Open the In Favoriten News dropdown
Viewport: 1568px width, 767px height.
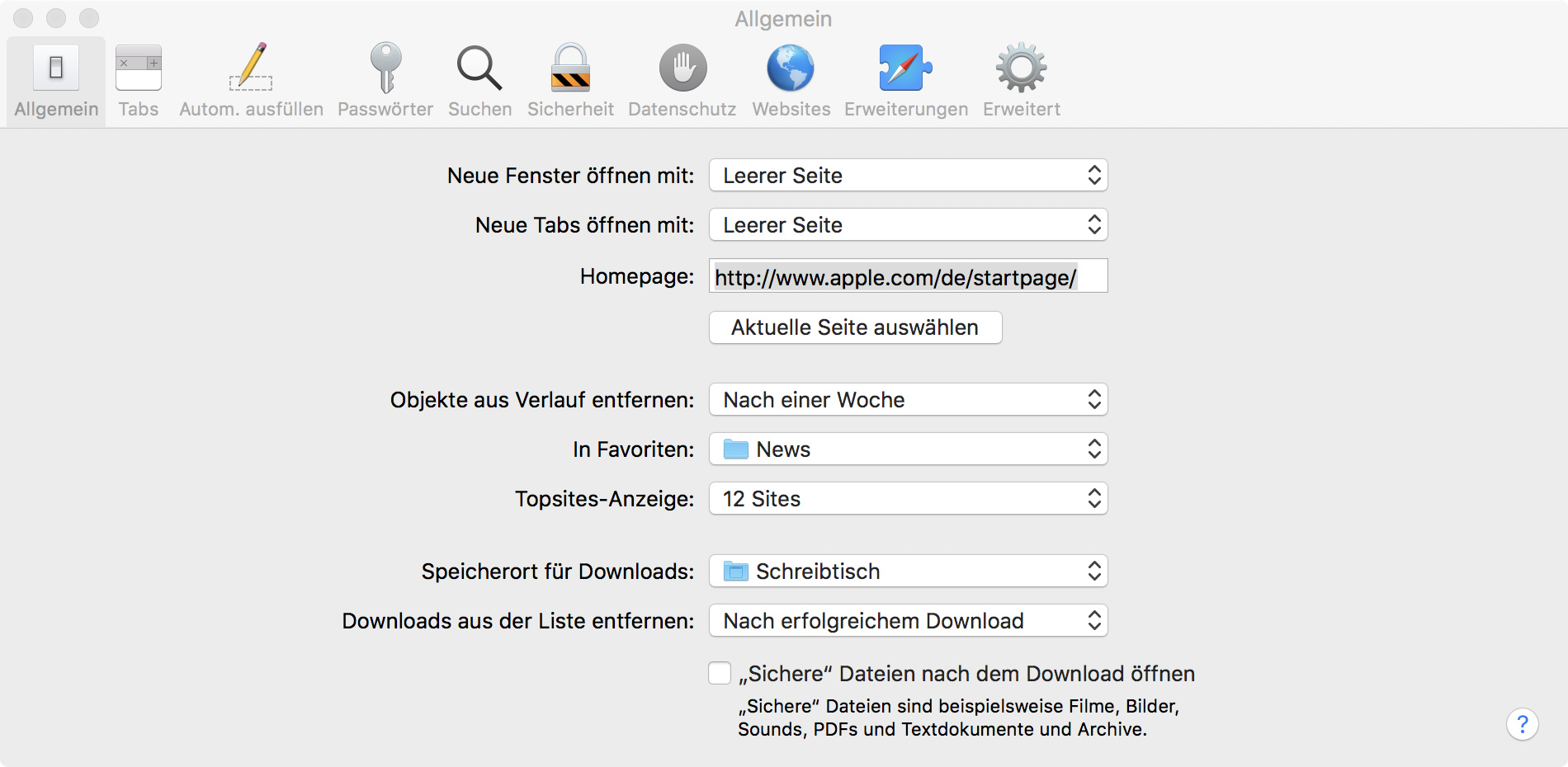pyautogui.click(x=908, y=449)
